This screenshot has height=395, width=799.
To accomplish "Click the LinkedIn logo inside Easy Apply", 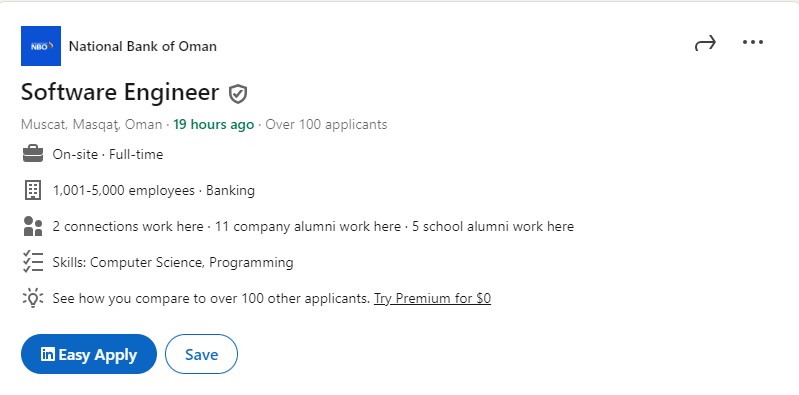I will click(x=48, y=354).
